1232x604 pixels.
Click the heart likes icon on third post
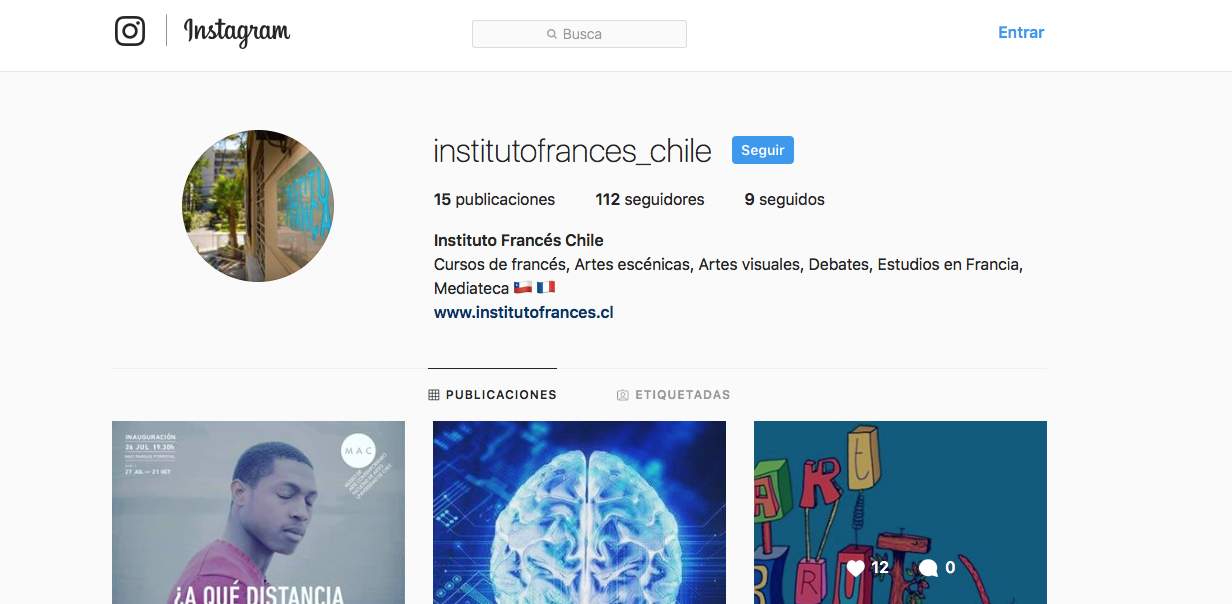(855, 568)
